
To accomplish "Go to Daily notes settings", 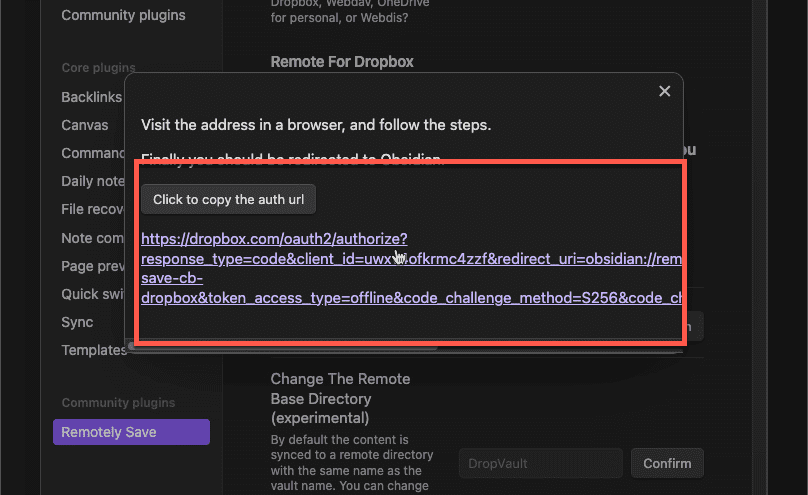I will (x=91, y=181).
